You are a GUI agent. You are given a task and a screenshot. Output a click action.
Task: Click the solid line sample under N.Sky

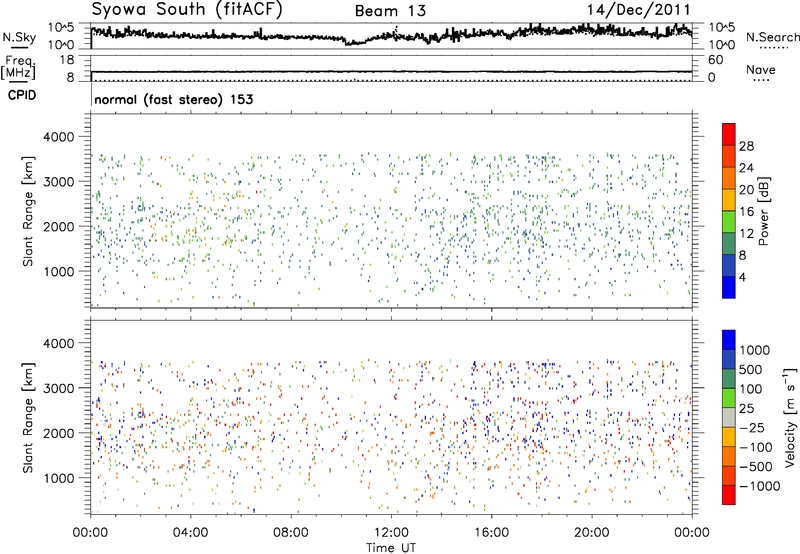coord(19,47)
